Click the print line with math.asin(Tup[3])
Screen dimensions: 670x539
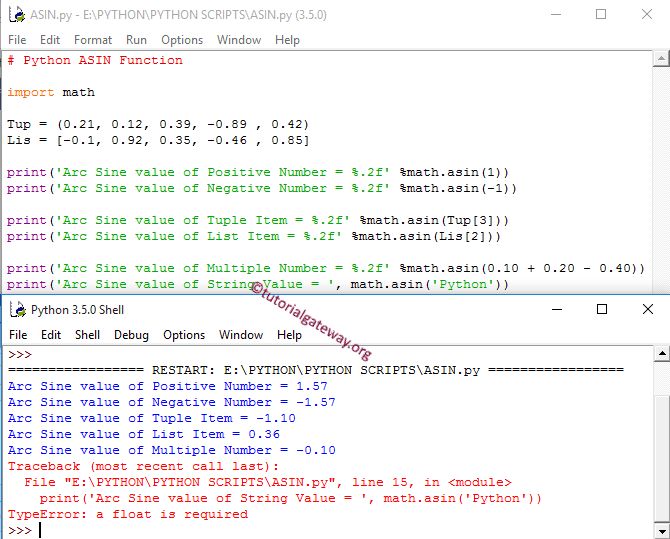pos(258,221)
